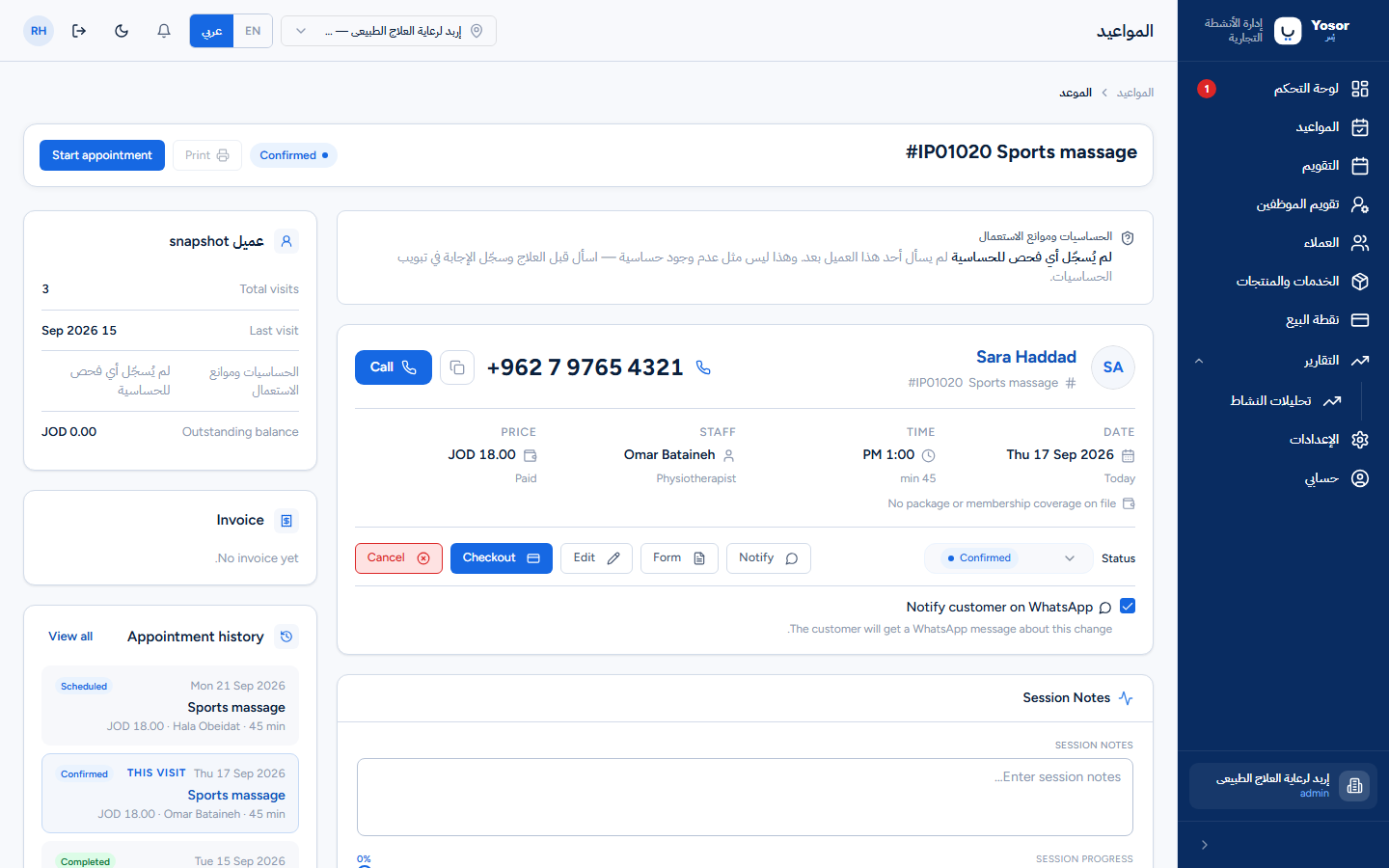Viewport: 1389px width, 868px height.
Task: Open RH user avatar menu
Action: coord(39,31)
